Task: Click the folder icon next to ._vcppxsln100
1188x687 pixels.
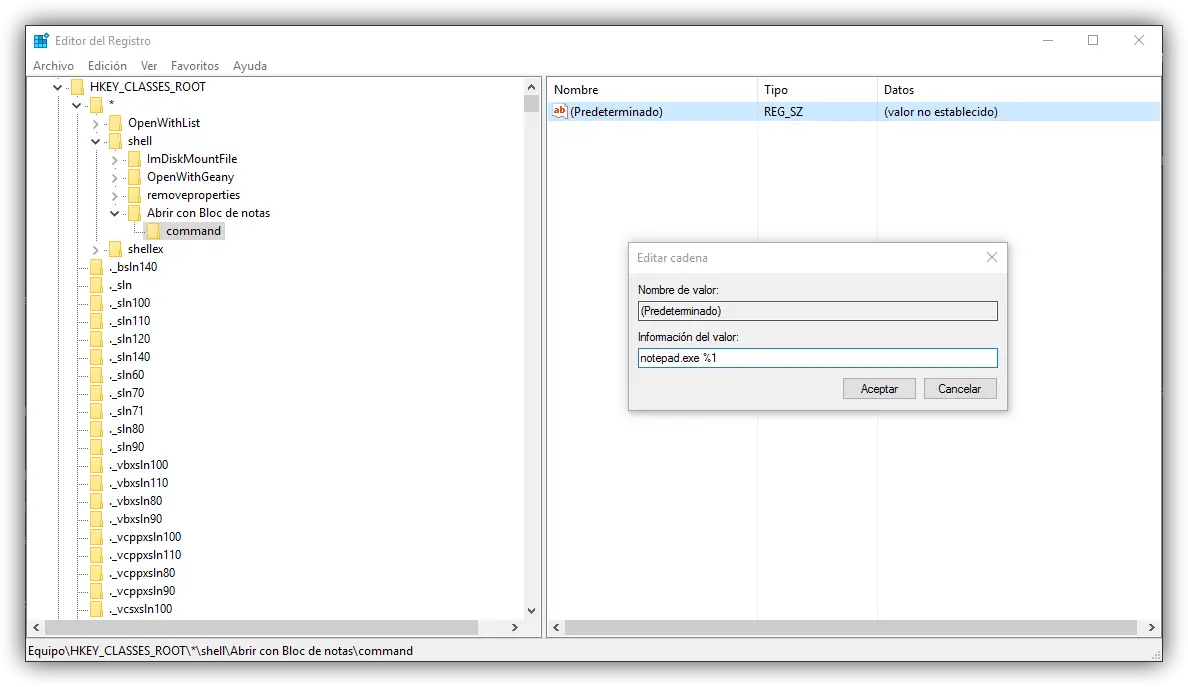Action: pyautogui.click(x=96, y=537)
